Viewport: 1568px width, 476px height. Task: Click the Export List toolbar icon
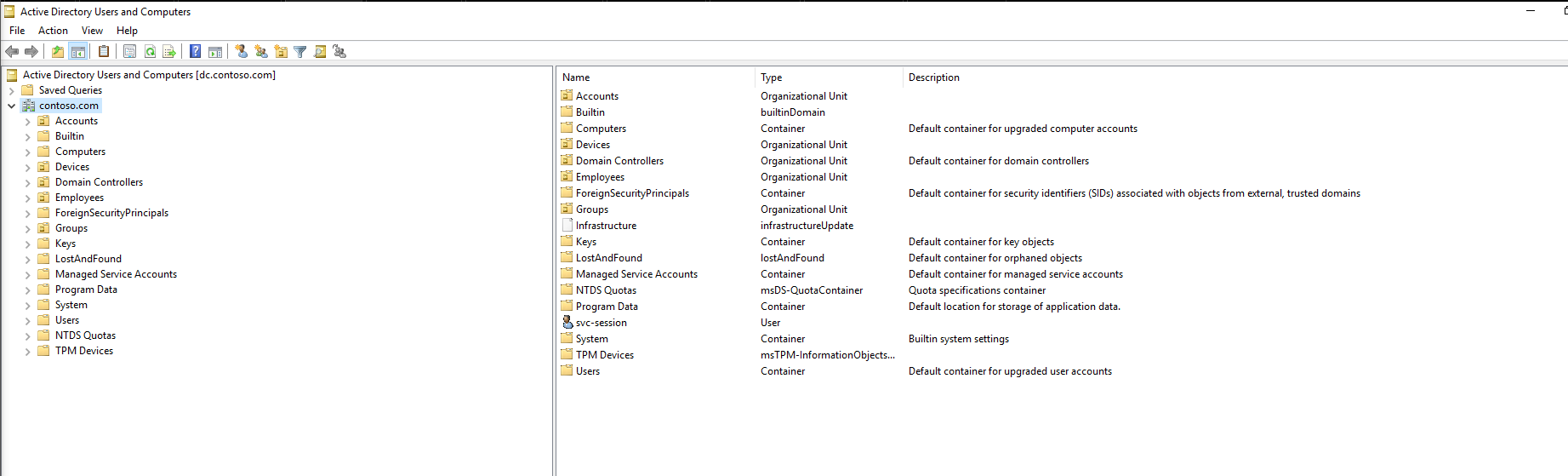coord(169,52)
